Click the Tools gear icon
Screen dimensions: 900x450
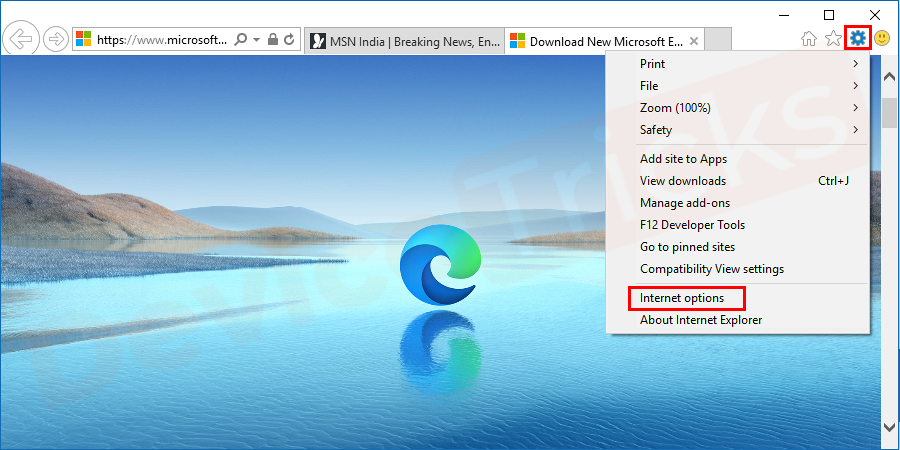pos(858,38)
